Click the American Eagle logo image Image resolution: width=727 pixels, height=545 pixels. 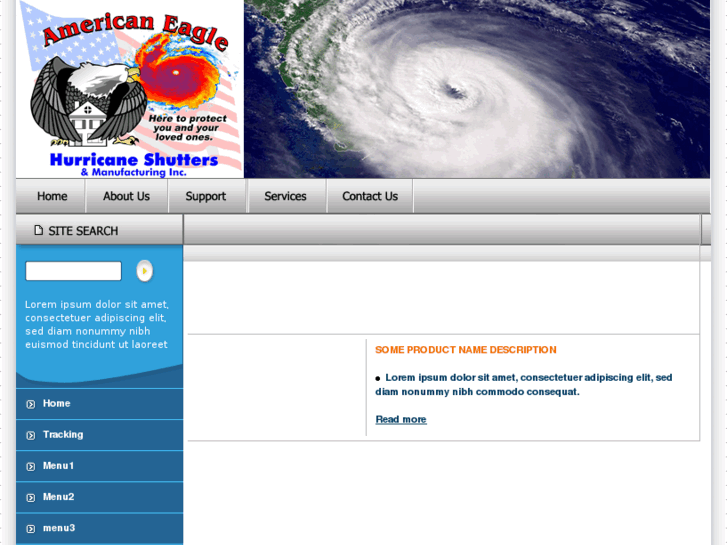130,89
